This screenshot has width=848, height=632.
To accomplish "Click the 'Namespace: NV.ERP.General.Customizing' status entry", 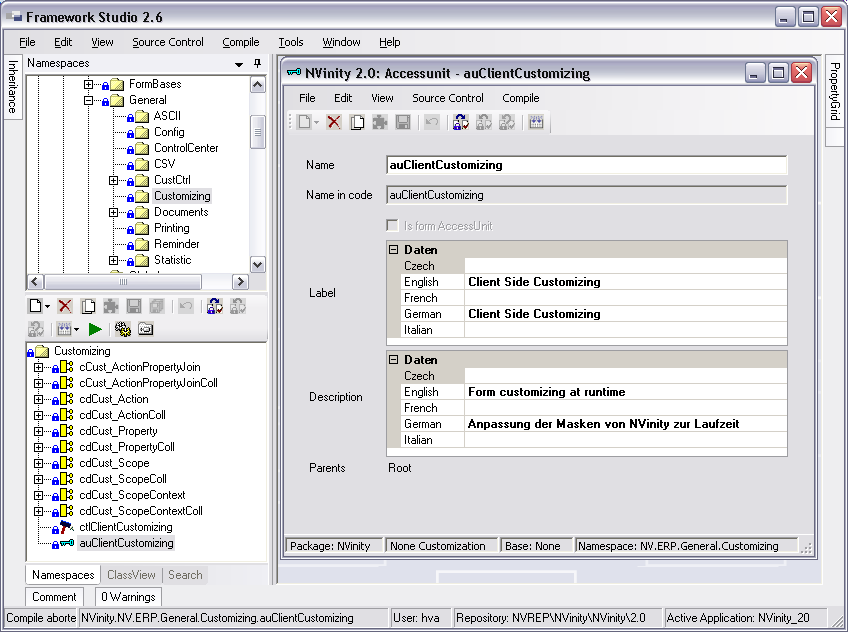I will tap(686, 546).
